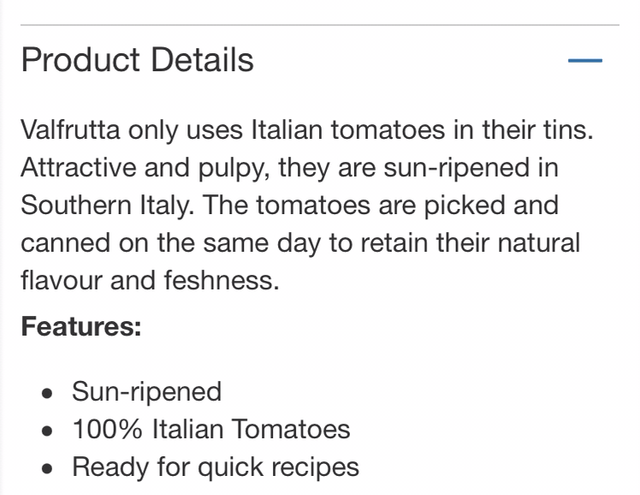The image size is (640, 495).
Task: Click the bullet before Ready for quick recipes
Action: 45,468
